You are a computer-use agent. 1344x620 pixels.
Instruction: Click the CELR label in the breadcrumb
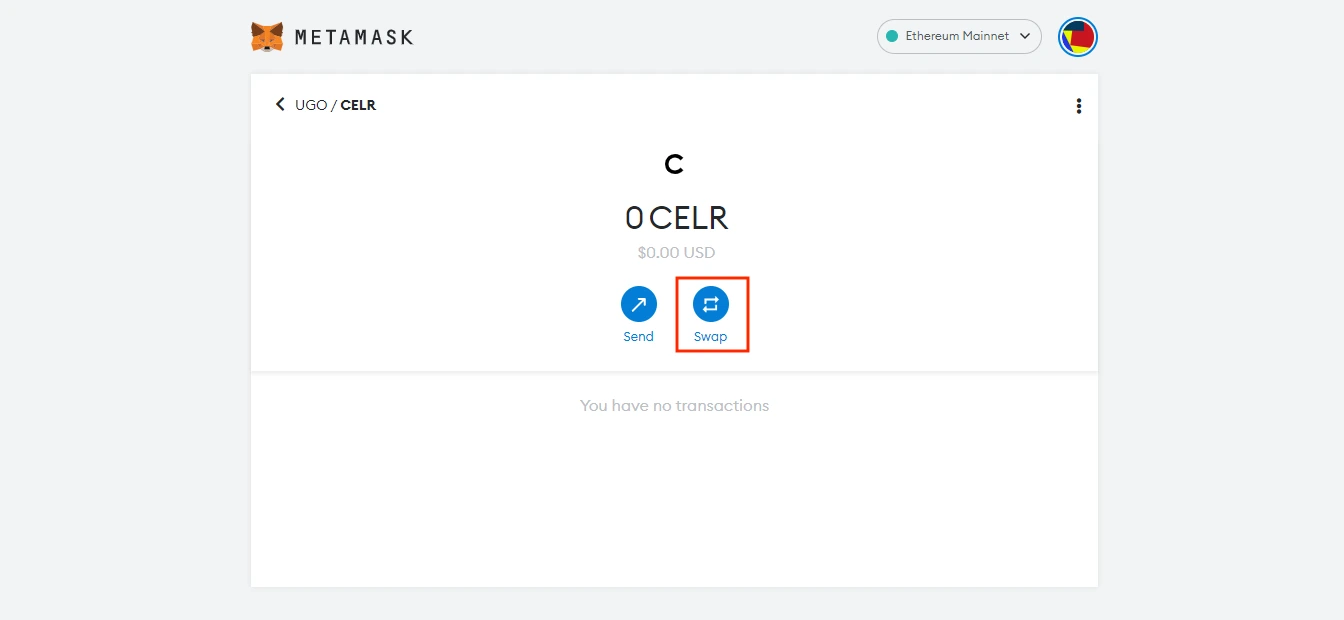358,105
